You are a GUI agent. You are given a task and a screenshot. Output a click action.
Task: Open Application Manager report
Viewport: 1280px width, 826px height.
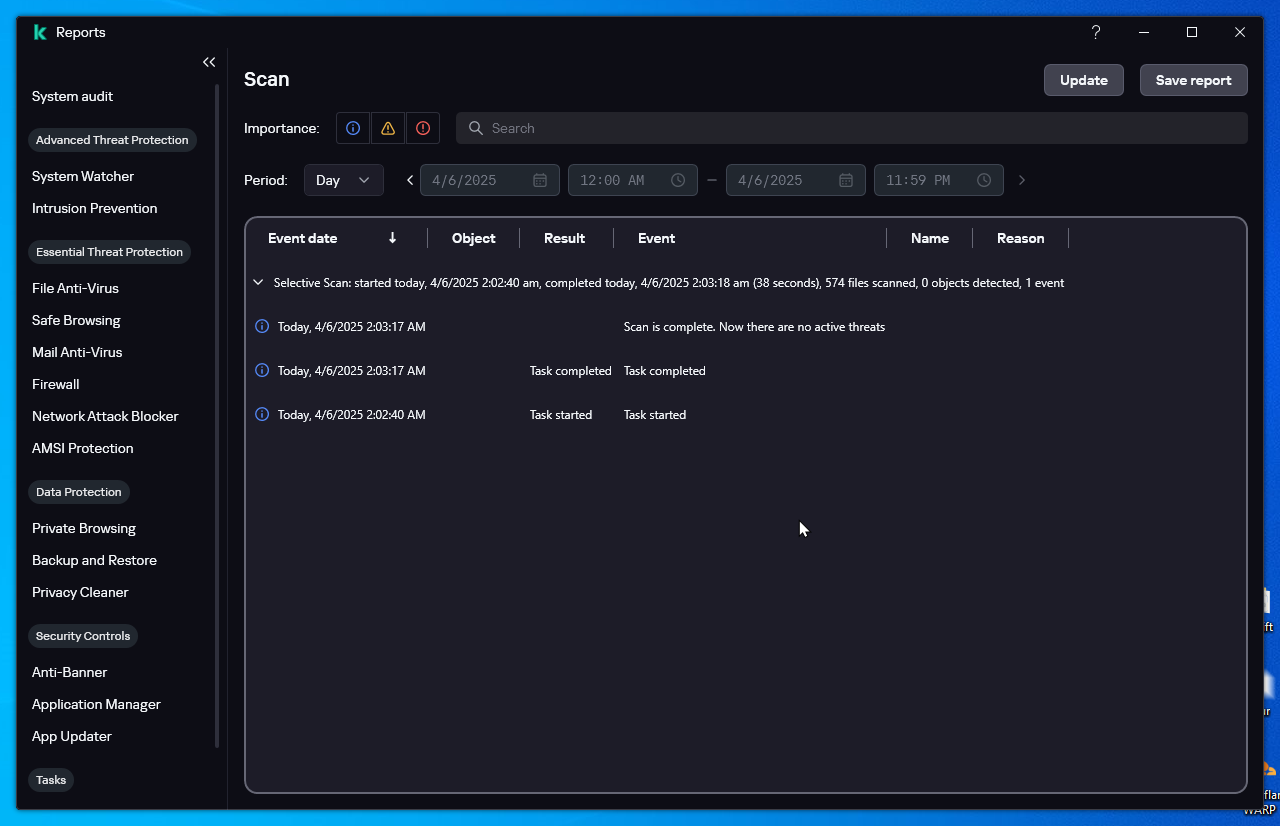(x=96, y=704)
